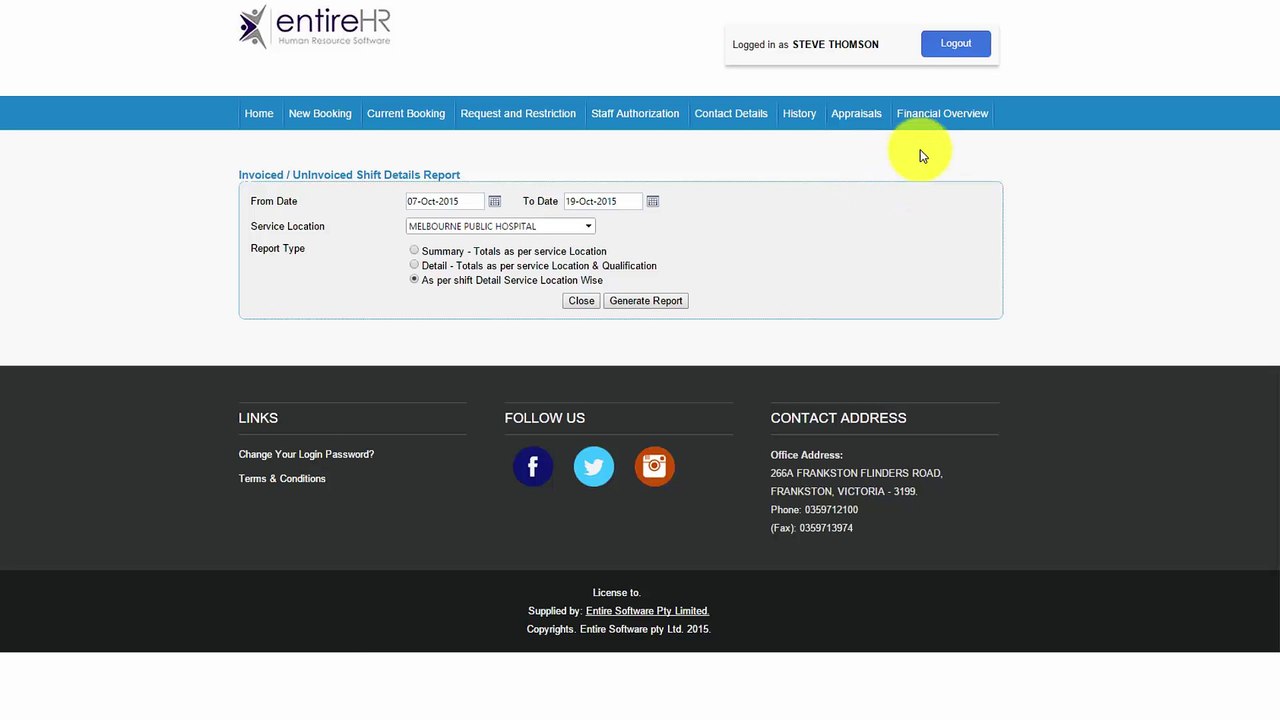Screen dimensions: 1280x720
Task: Click the From Date input field
Action: tap(445, 201)
